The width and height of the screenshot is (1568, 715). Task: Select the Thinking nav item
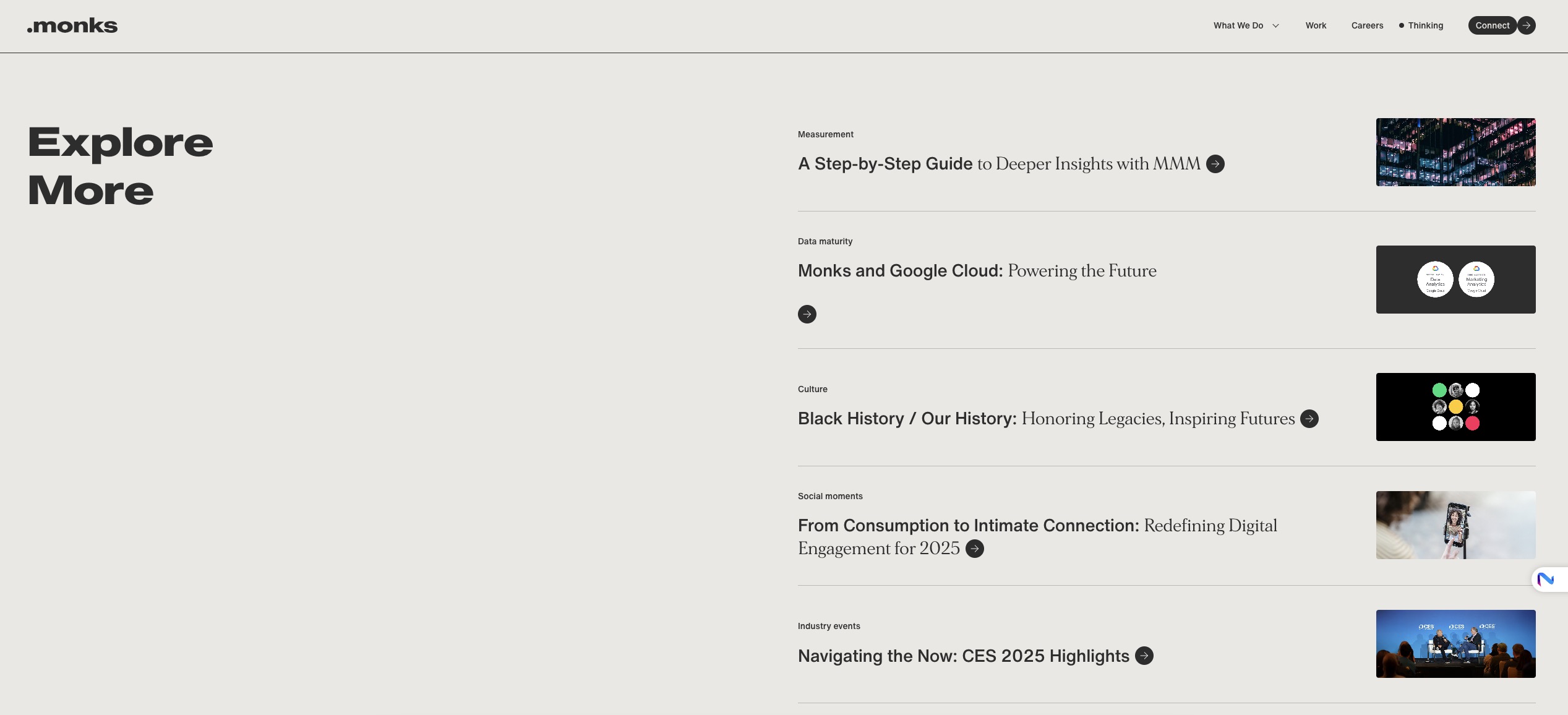click(x=1425, y=25)
